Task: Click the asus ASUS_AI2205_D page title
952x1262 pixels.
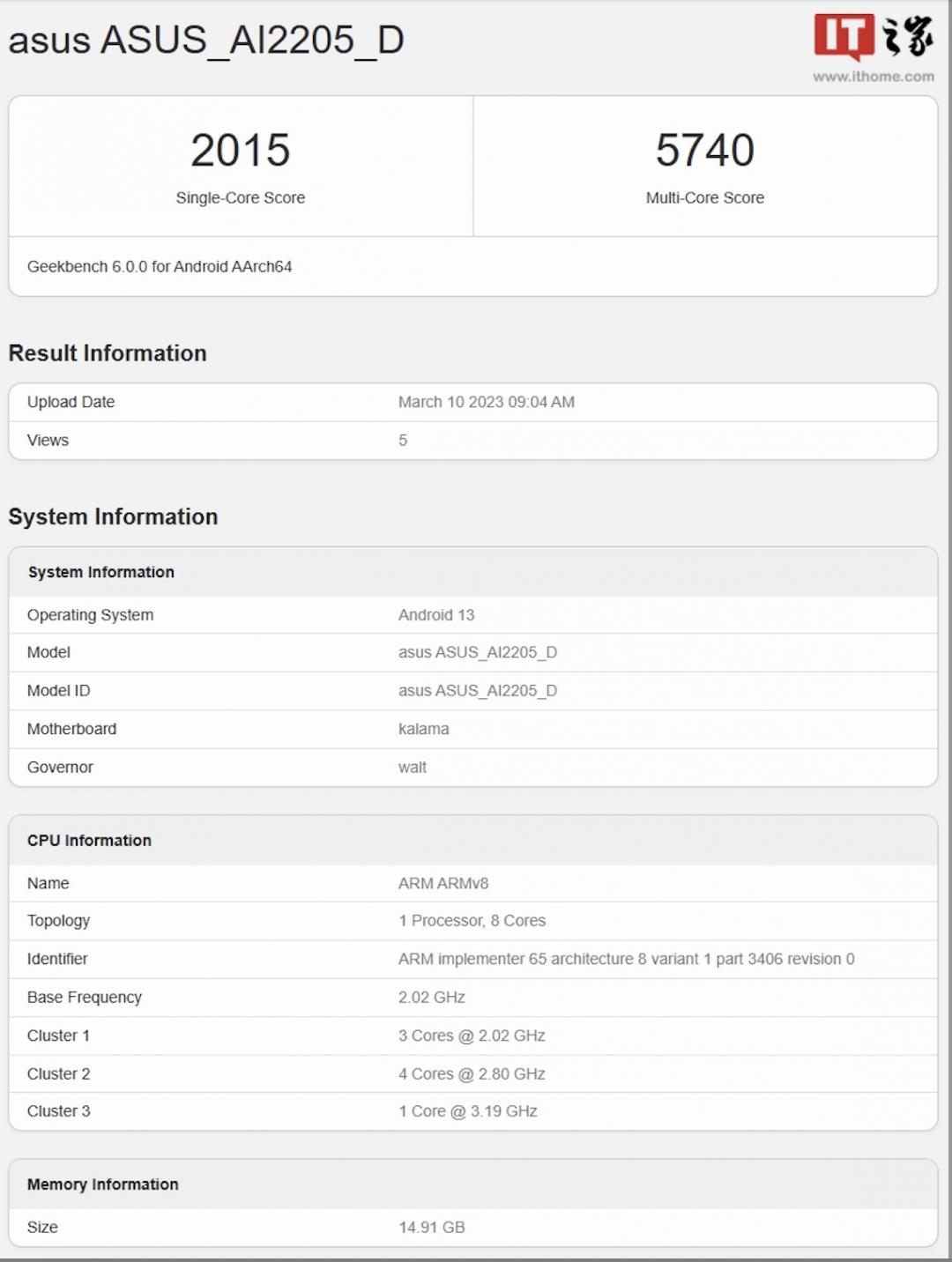Action: coord(206,41)
